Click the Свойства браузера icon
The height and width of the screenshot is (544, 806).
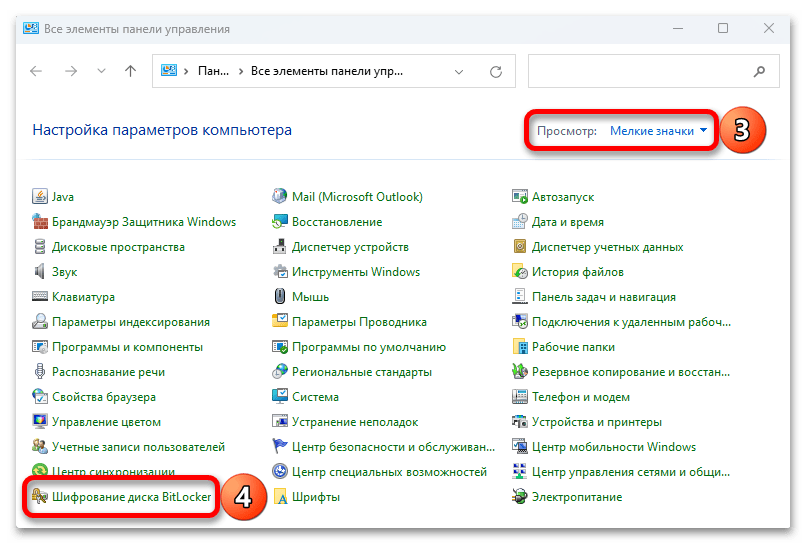click(40, 397)
